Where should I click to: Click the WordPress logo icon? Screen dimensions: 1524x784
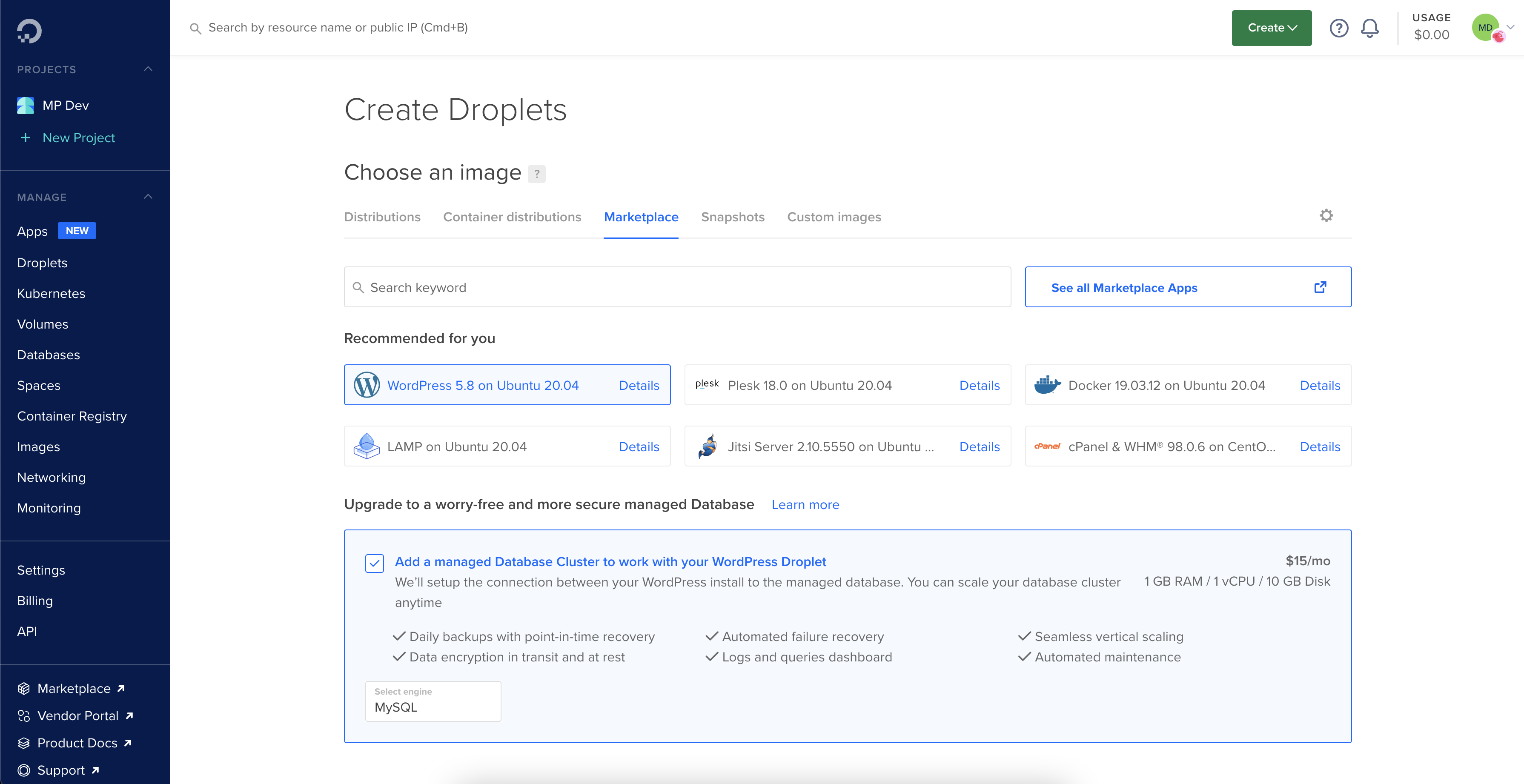pyautogui.click(x=367, y=385)
